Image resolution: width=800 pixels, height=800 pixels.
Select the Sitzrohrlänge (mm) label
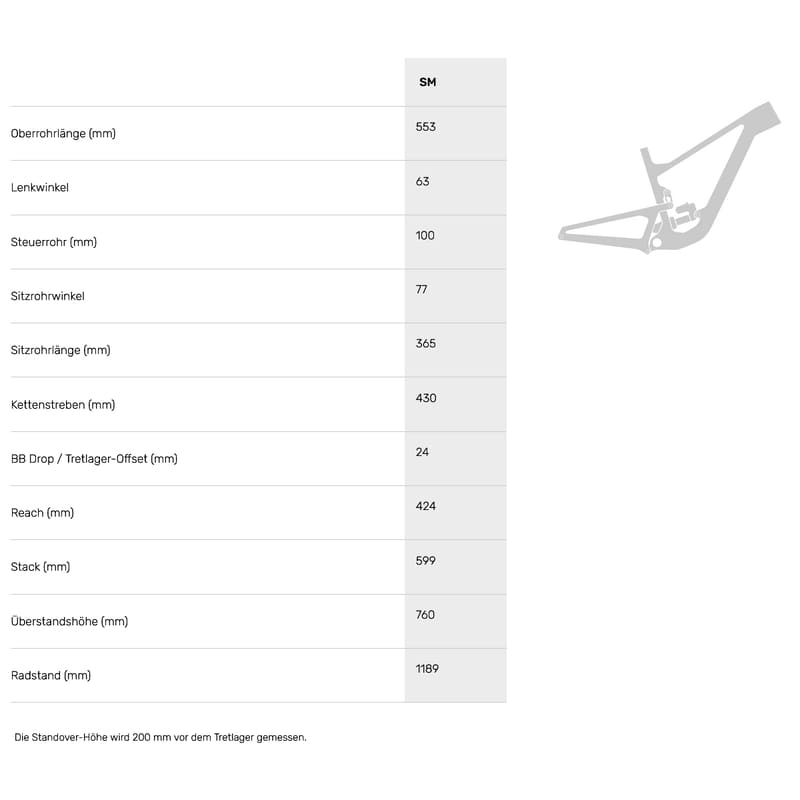click(60, 350)
